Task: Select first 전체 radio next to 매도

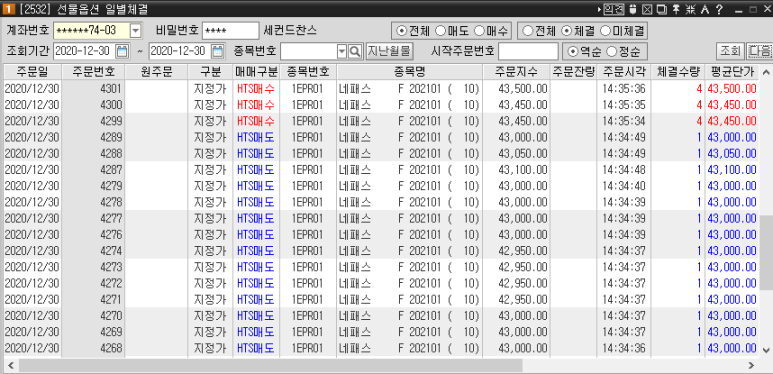Action: click(402, 31)
